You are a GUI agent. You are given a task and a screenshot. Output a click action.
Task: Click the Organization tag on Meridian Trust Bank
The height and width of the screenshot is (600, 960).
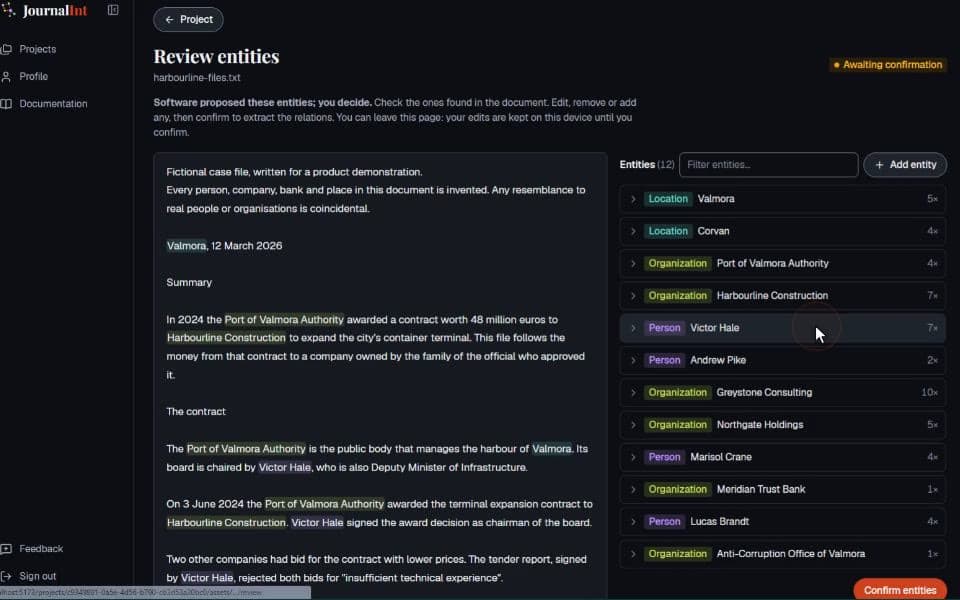[x=678, y=489]
